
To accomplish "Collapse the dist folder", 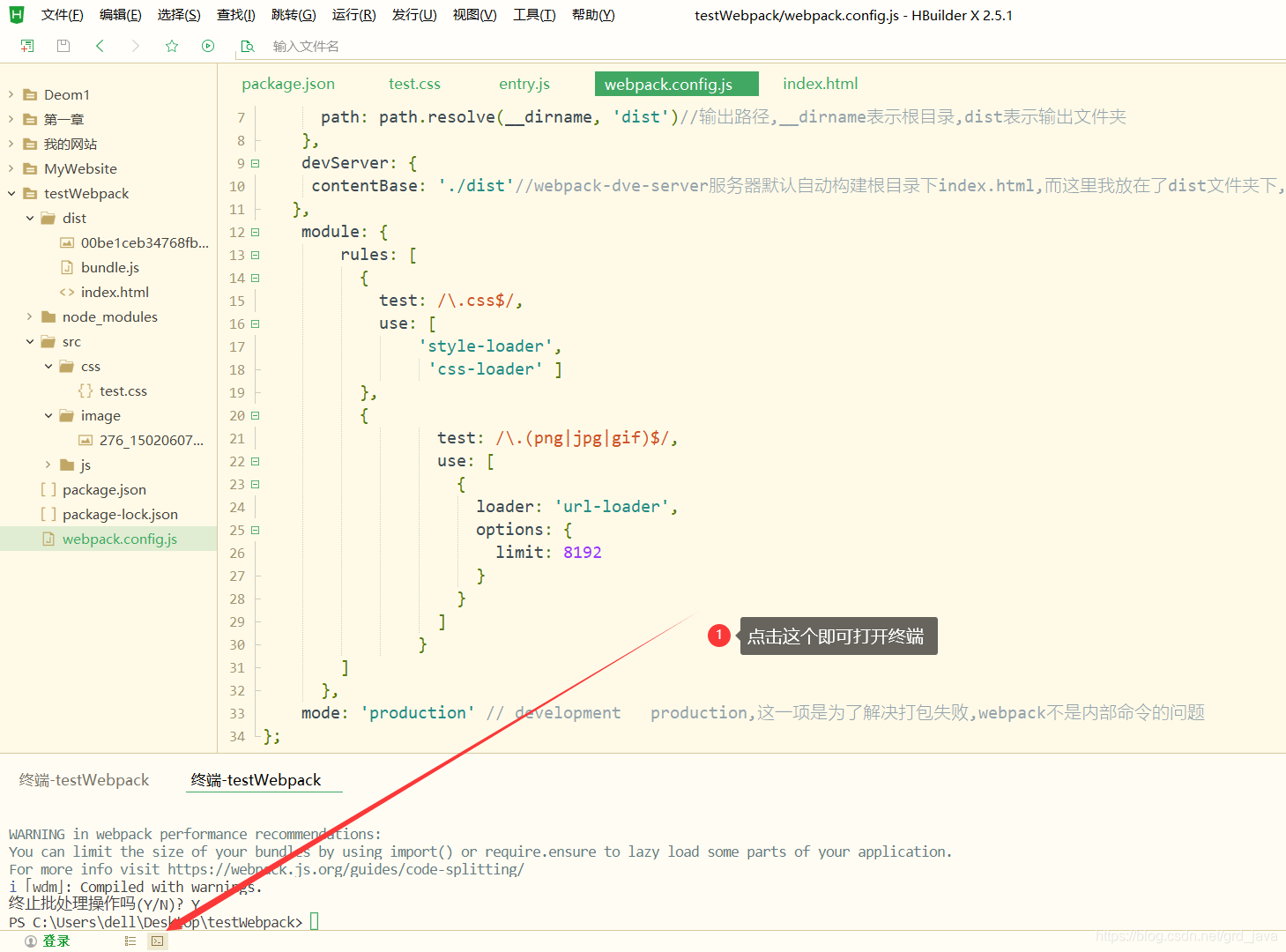I will (29, 218).
